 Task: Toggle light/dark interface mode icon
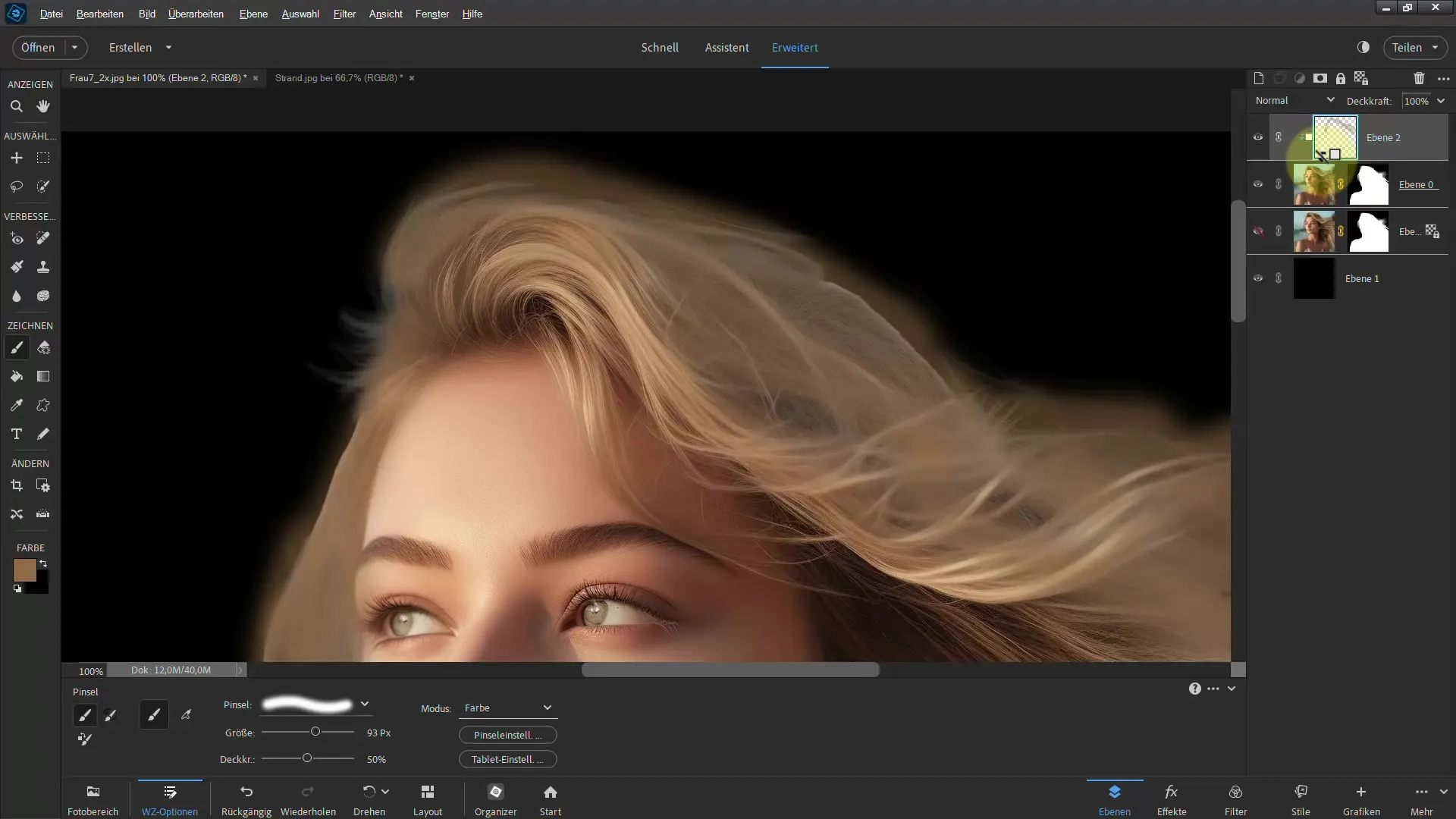click(1363, 47)
